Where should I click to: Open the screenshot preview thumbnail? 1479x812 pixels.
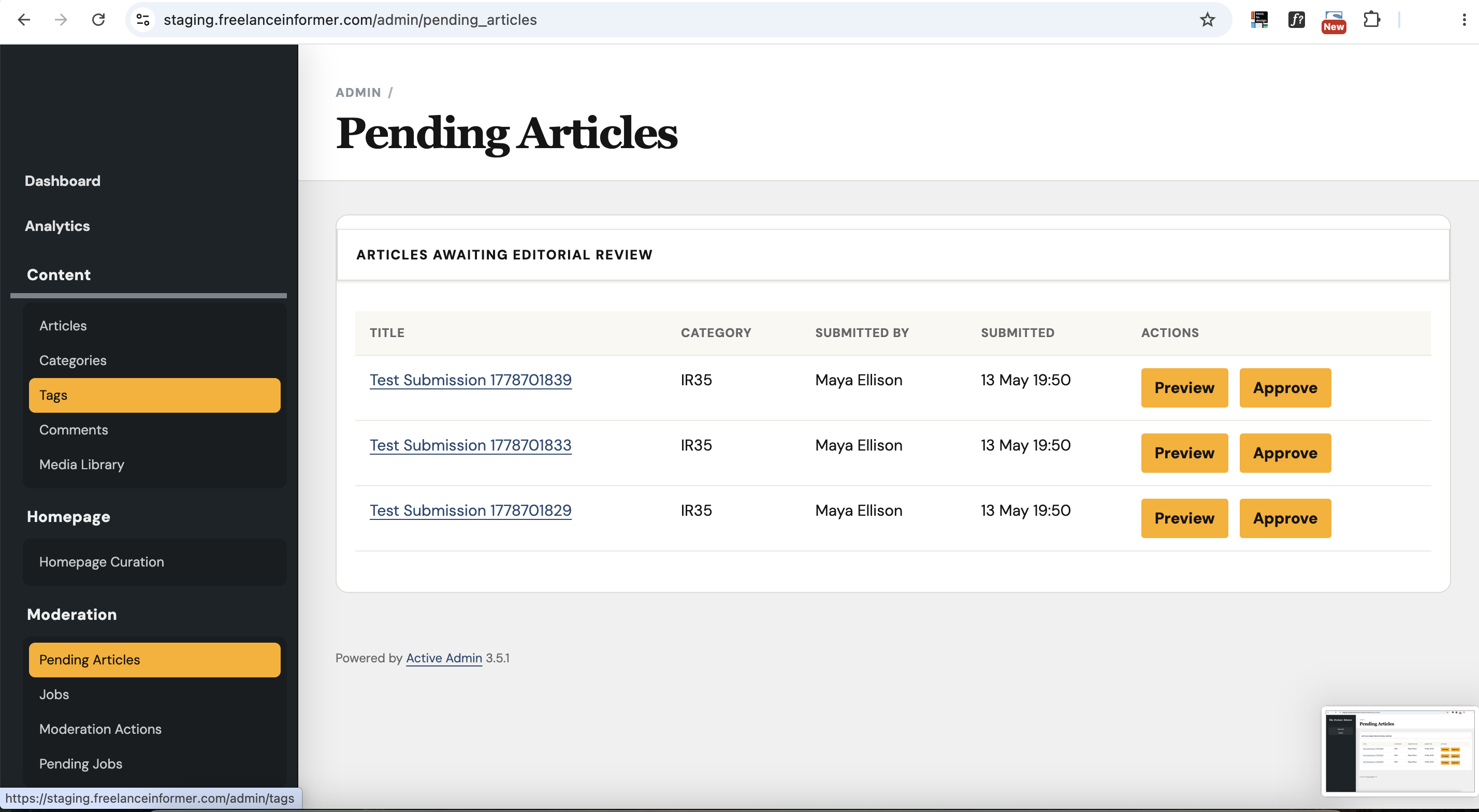(x=1399, y=751)
